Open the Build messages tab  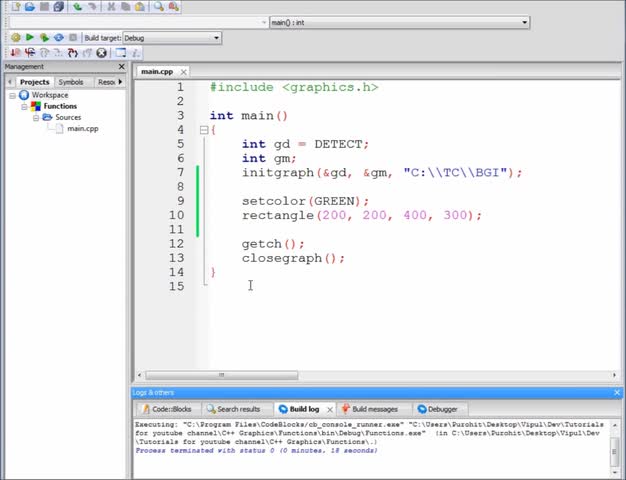click(370, 409)
